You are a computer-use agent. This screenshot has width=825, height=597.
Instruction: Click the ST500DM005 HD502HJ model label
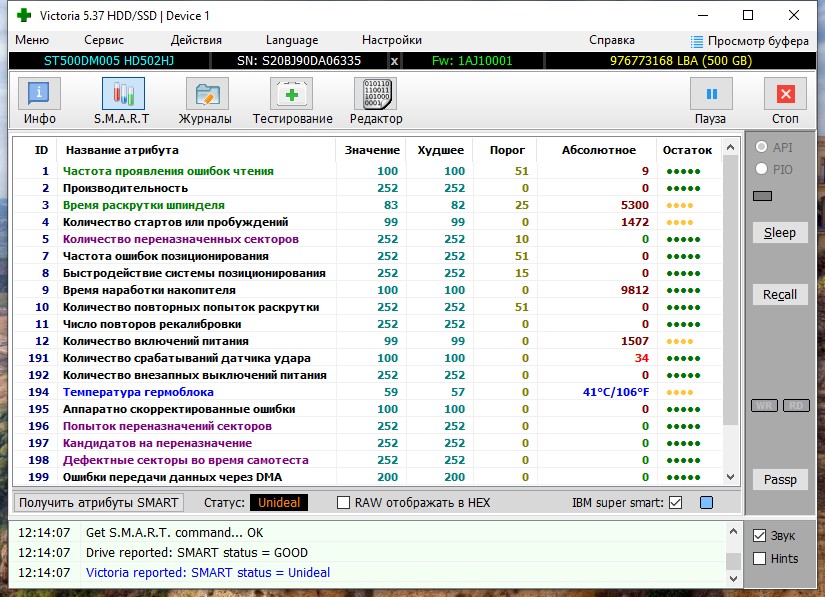pos(109,61)
